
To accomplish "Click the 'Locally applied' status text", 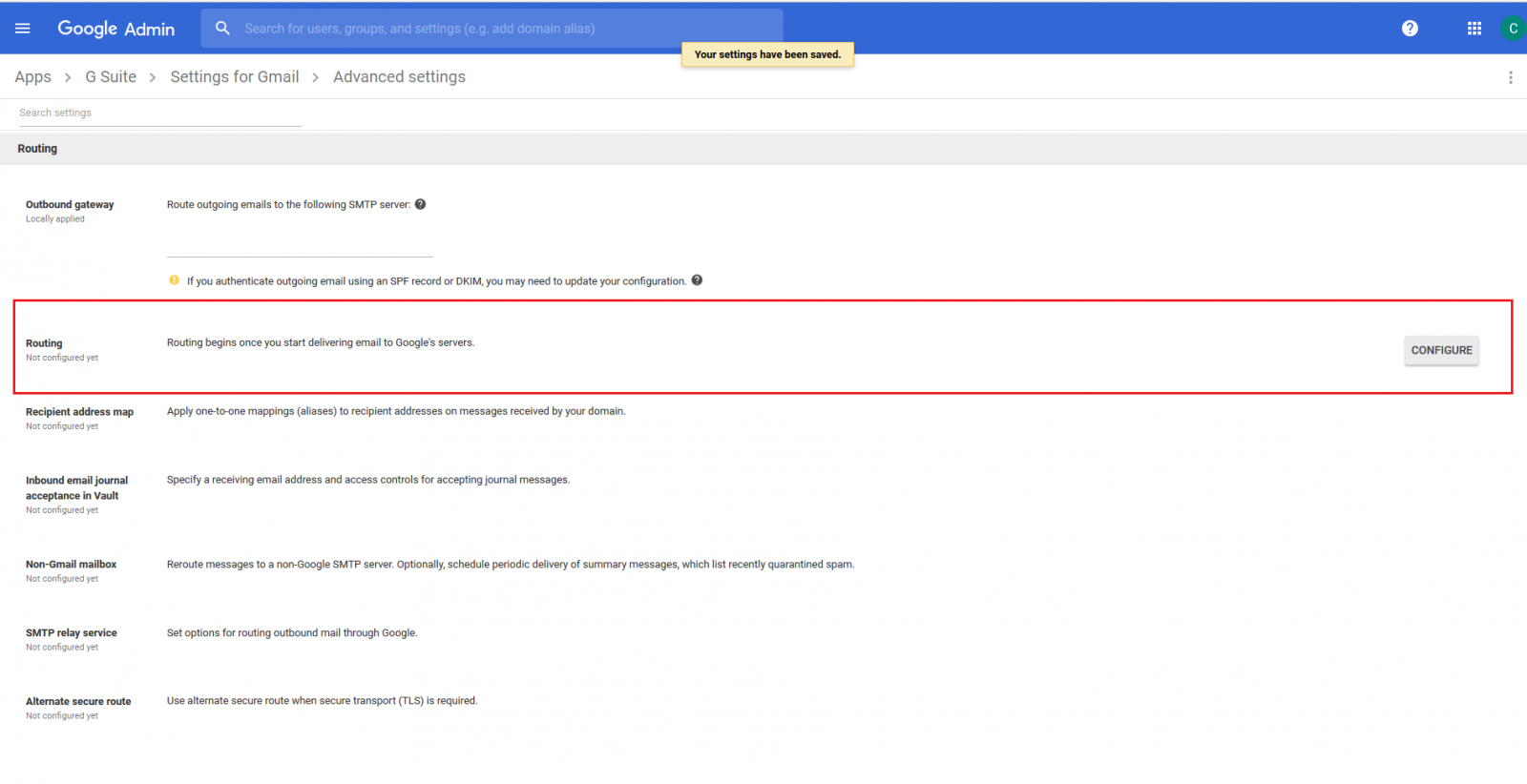I will pyautogui.click(x=55, y=219).
